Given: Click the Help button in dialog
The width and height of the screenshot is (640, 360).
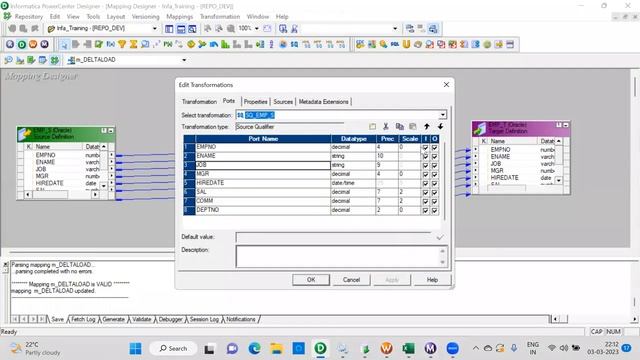Looking at the screenshot, I should [x=432, y=280].
